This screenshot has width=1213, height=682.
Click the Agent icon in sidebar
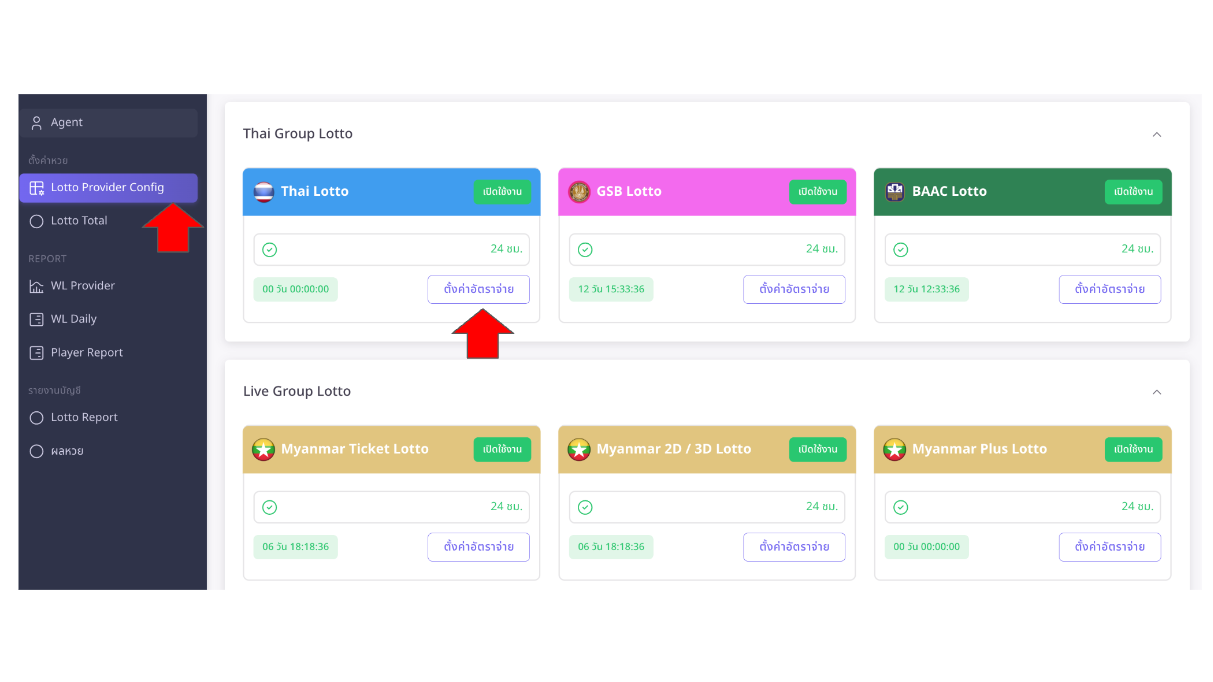click(x=38, y=122)
